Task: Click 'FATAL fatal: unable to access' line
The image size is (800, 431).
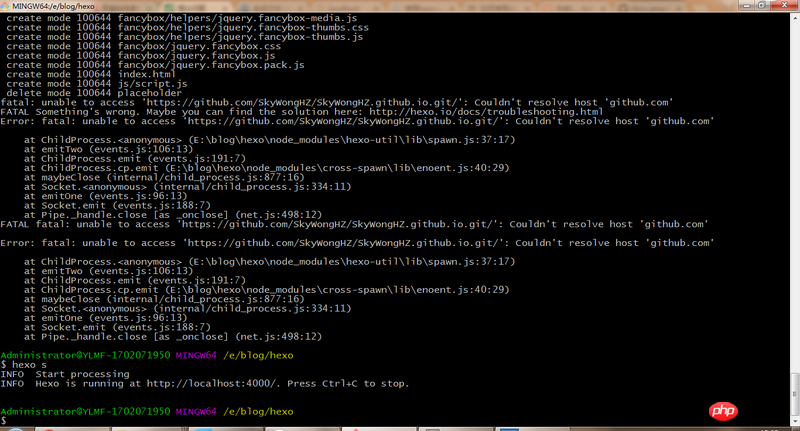Action: (x=354, y=224)
